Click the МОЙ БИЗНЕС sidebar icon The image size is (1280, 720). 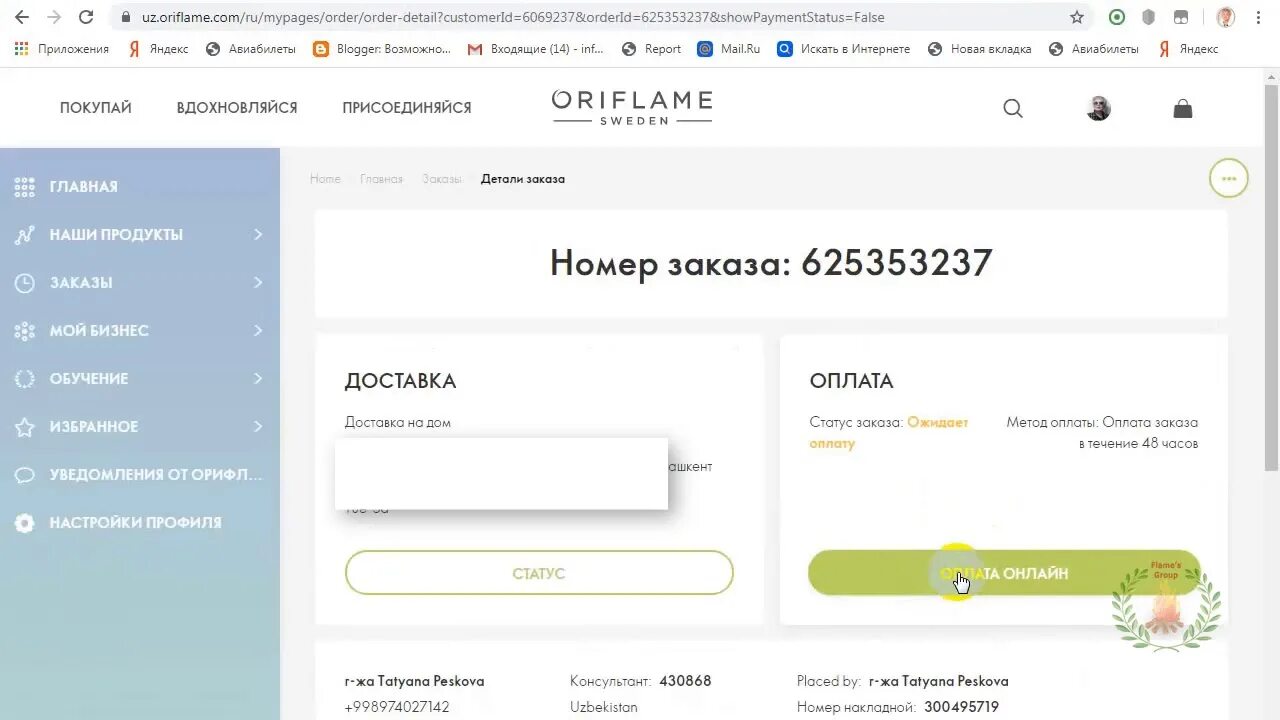click(25, 331)
